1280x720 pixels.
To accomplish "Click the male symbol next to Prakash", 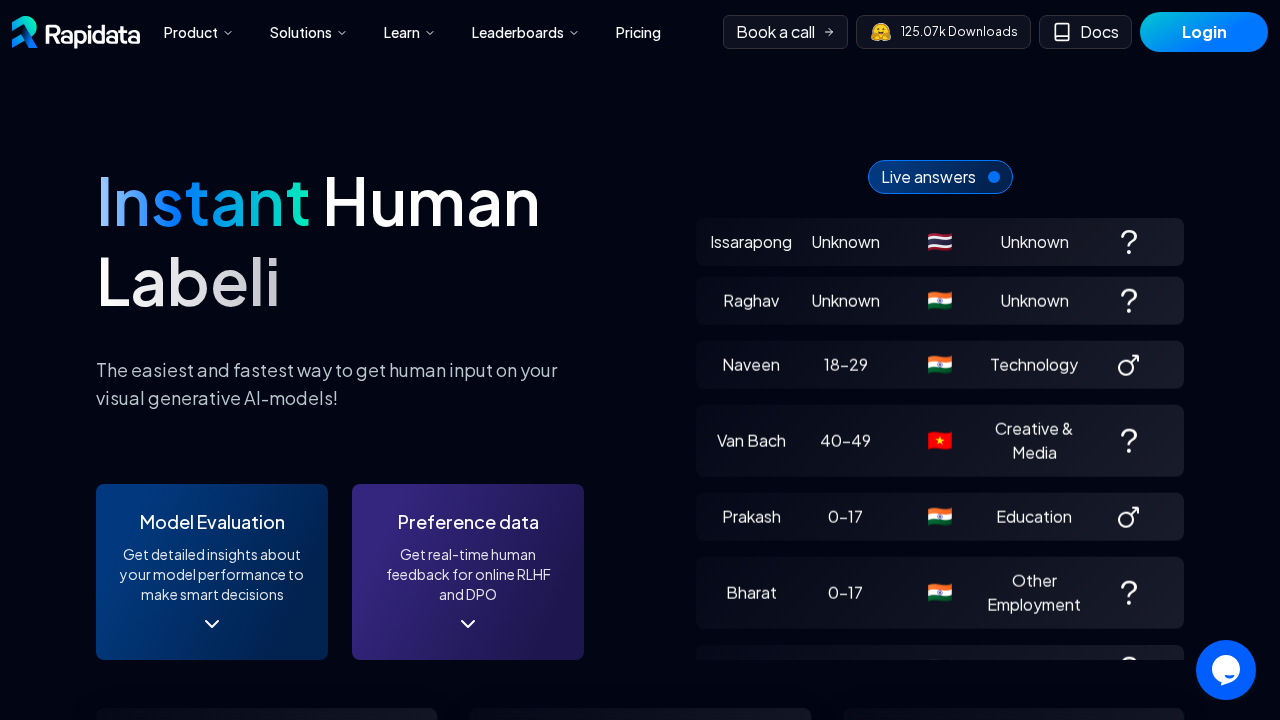I will [1128, 516].
